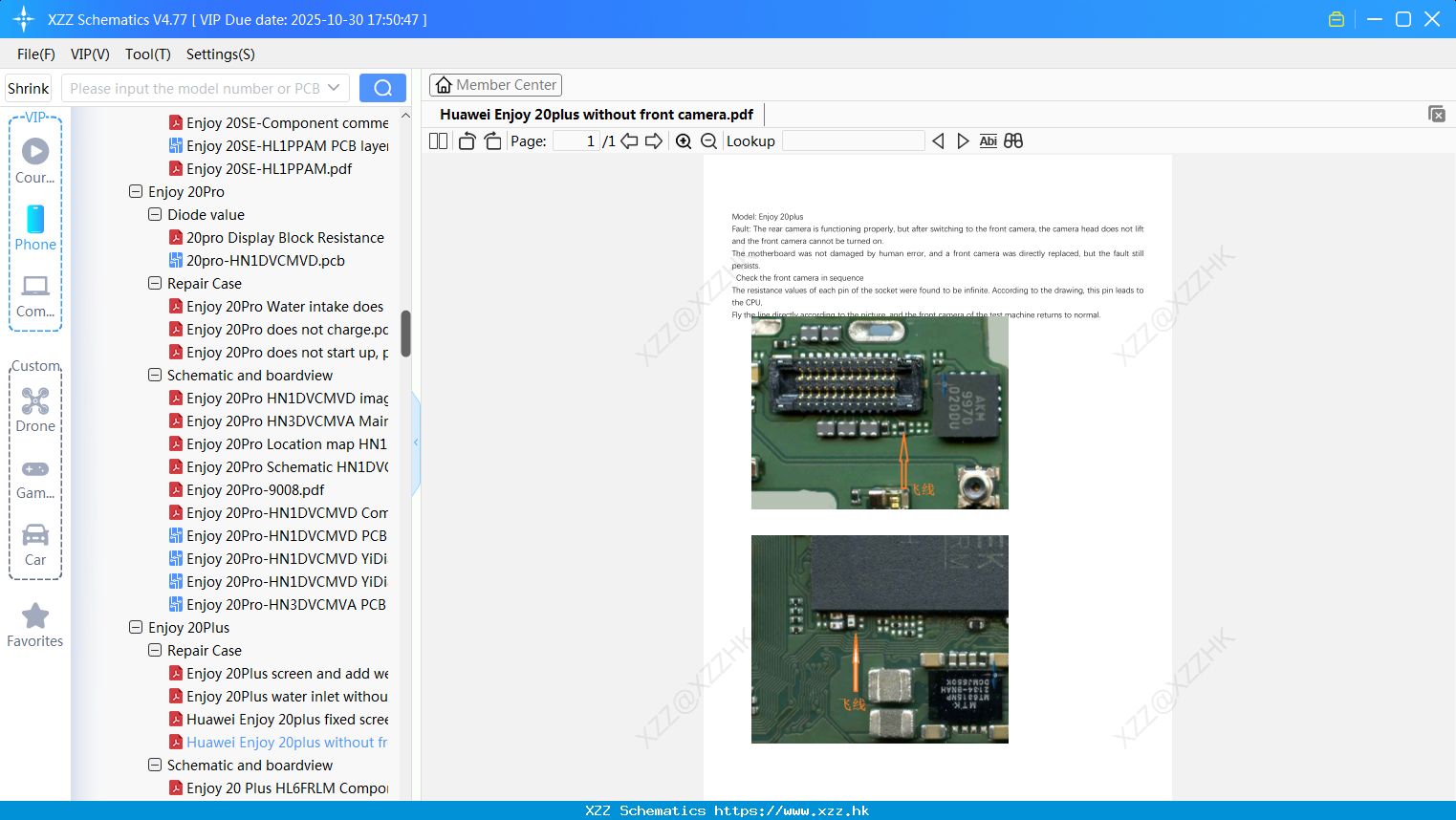Open the Settings(S) menu

pyautogui.click(x=221, y=54)
